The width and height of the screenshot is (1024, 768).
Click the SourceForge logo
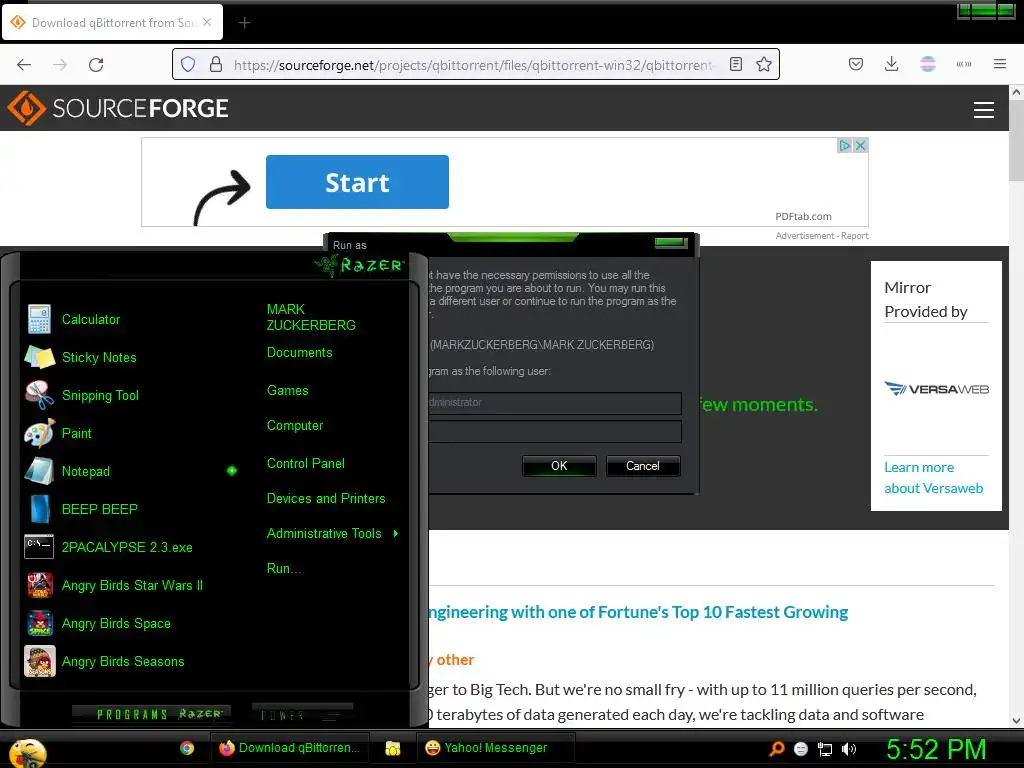click(118, 108)
